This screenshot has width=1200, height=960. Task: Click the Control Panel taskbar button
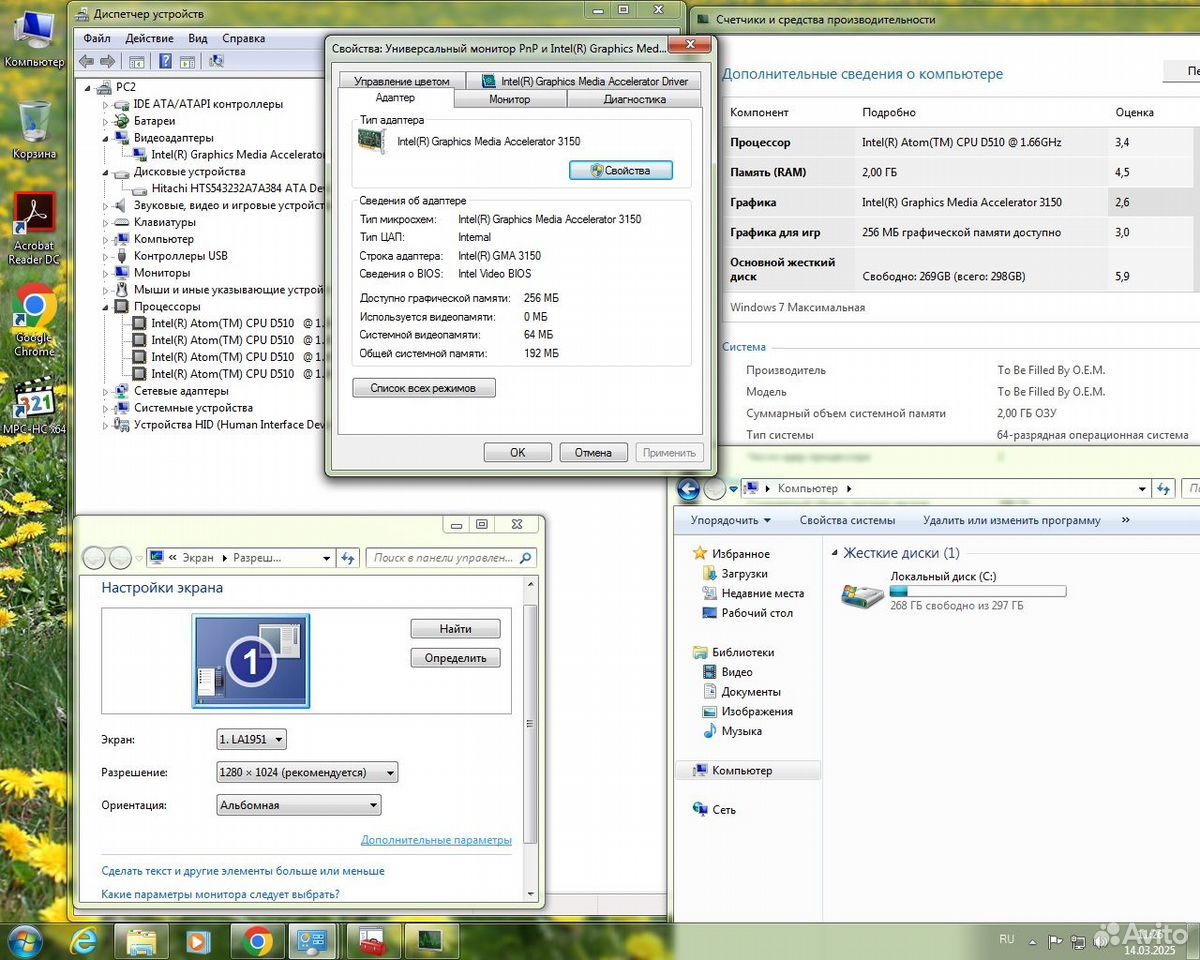(x=315, y=941)
